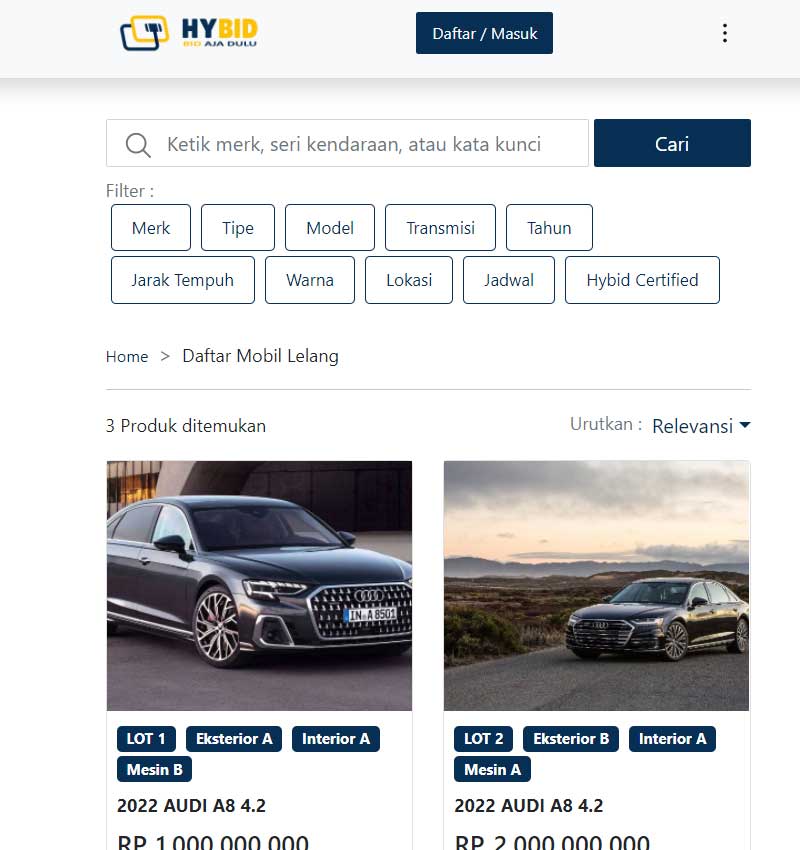Choose the Lokasi filter
Image resolution: width=800 pixels, height=850 pixels.
click(x=409, y=280)
